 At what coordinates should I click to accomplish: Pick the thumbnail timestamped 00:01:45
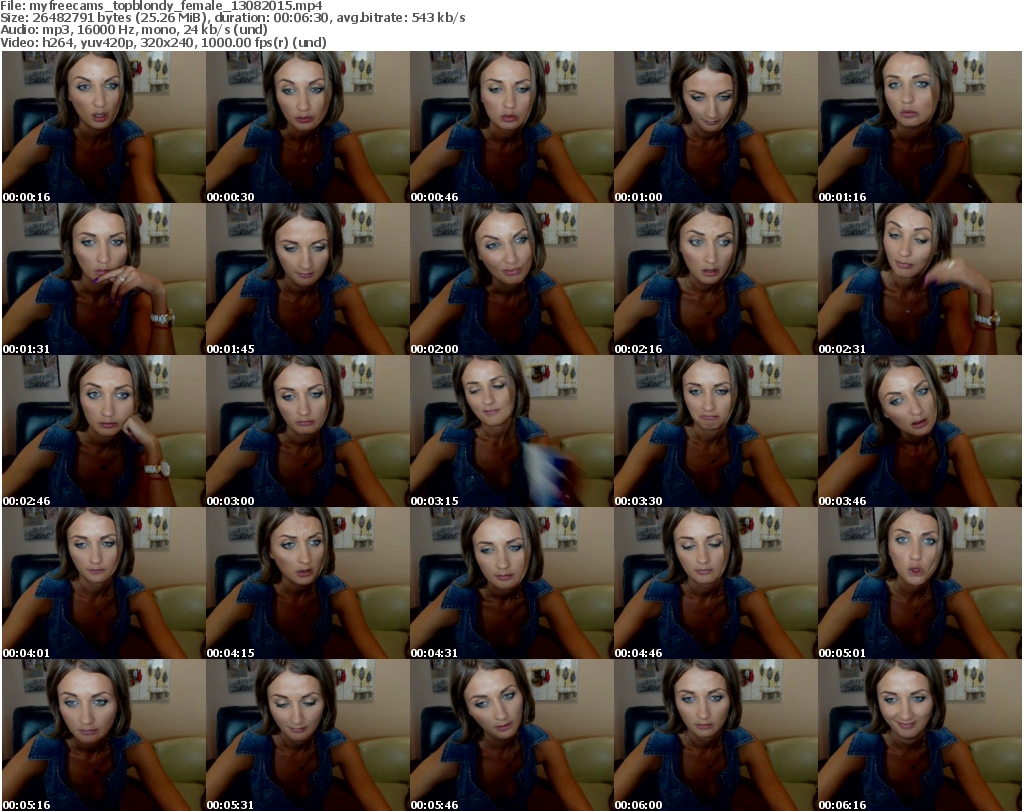point(308,279)
